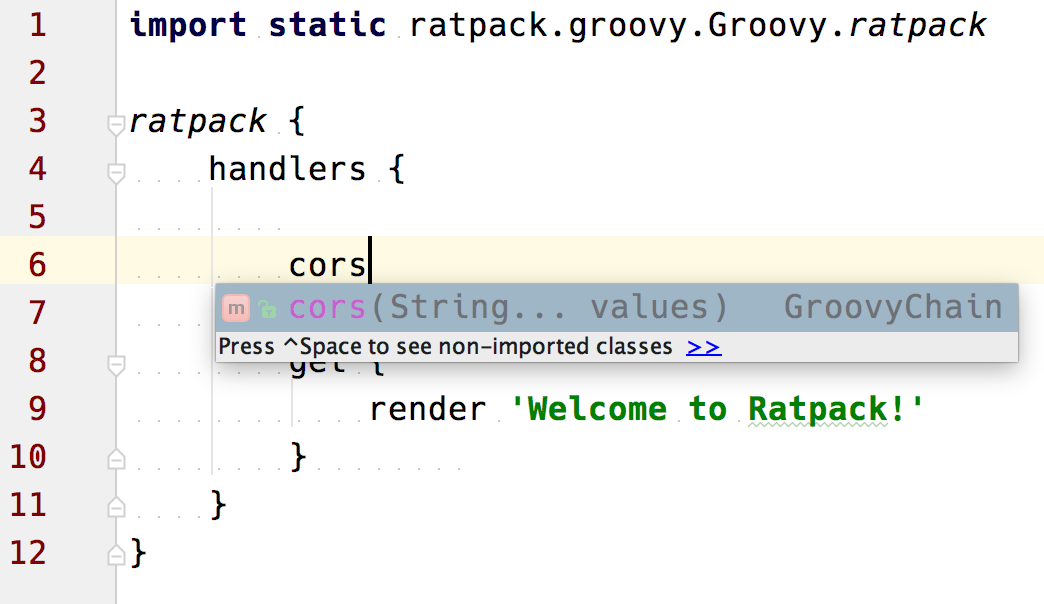Click the 'GroovyChain' type text in popup
This screenshot has width=1044, height=604.
893,307
